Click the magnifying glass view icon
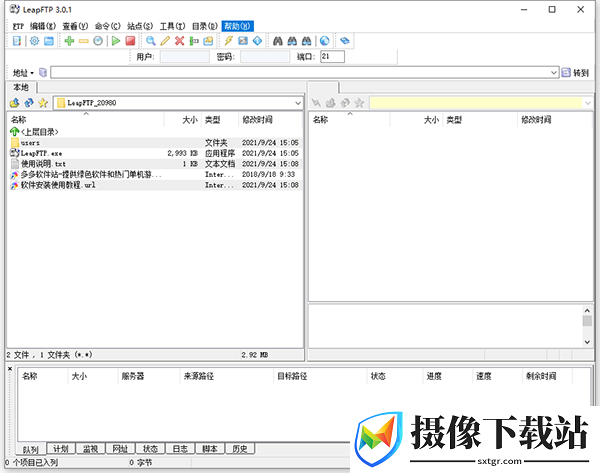Viewport: 600px width, 473px height. 150,41
